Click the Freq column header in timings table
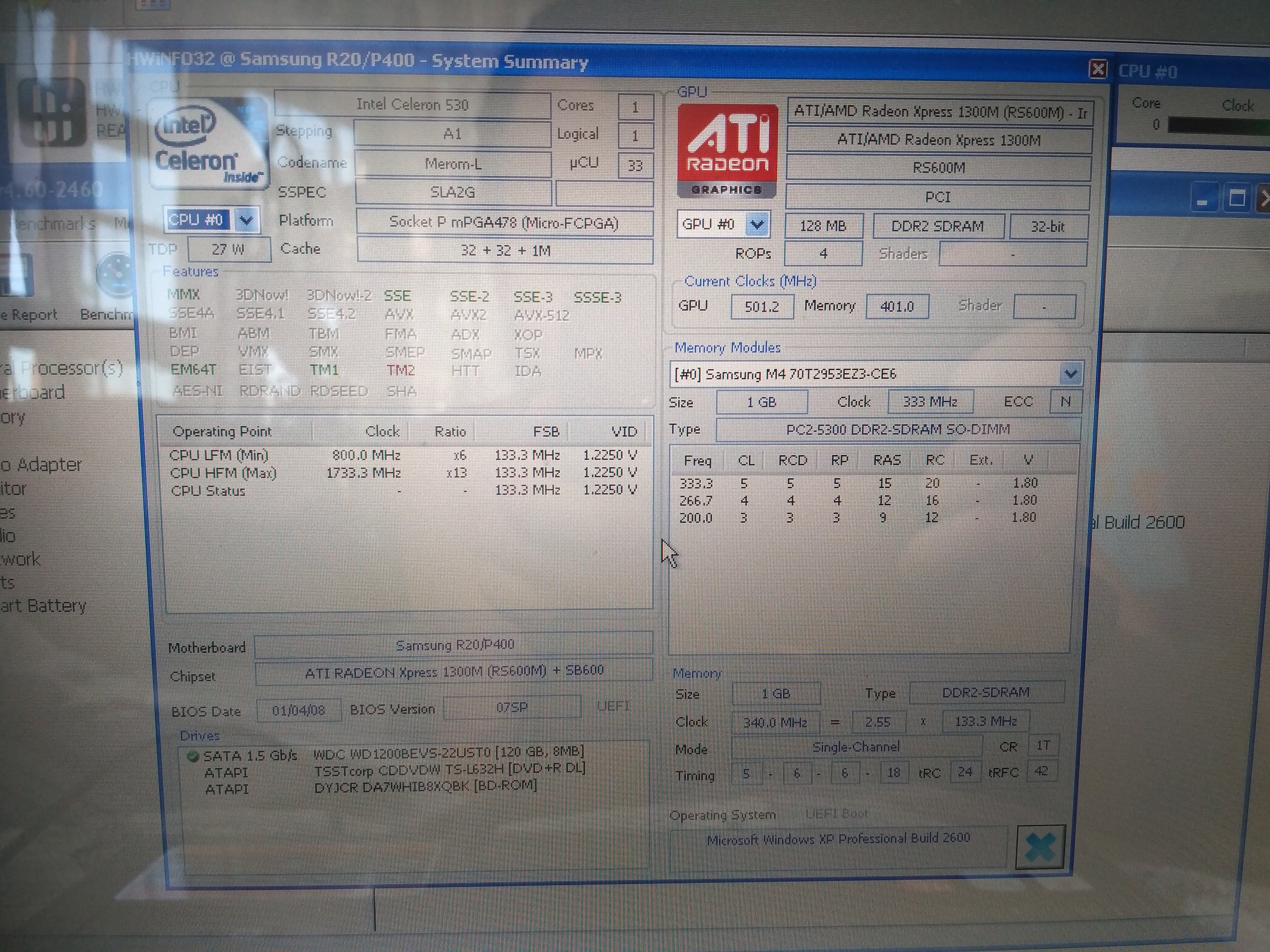1270x952 pixels. pyautogui.click(x=698, y=460)
